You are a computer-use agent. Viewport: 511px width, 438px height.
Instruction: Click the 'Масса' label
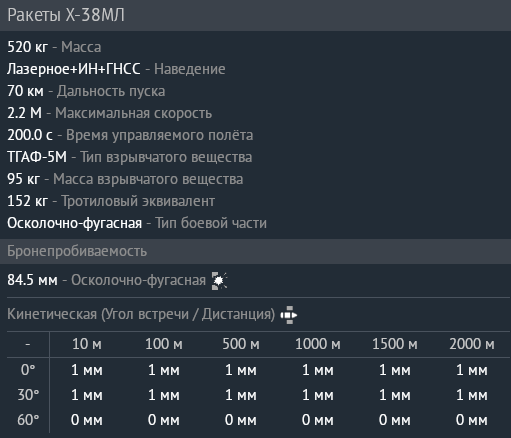[81, 47]
